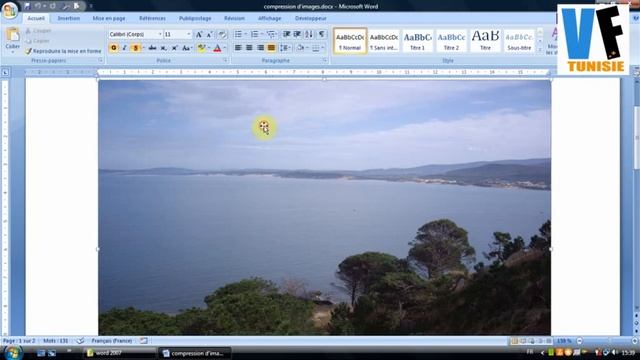
Task: Apply the Sous-titre style
Action: 519,41
